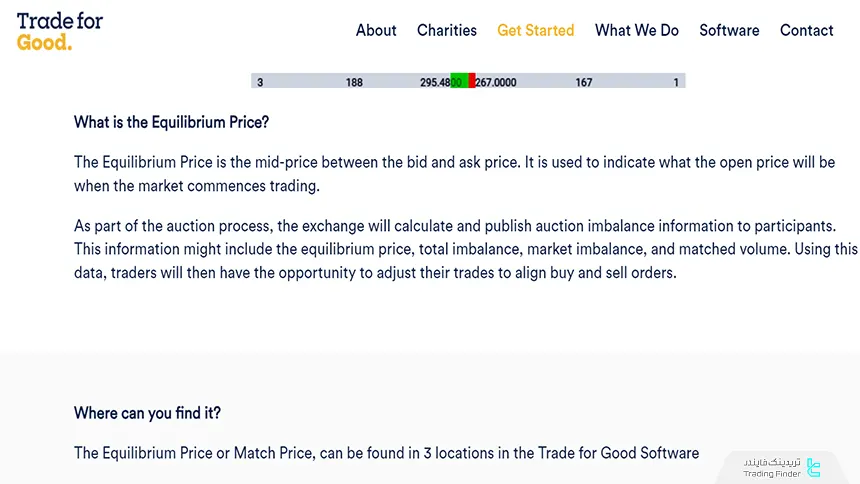
Task: Navigate to the Software page
Action: pos(729,30)
